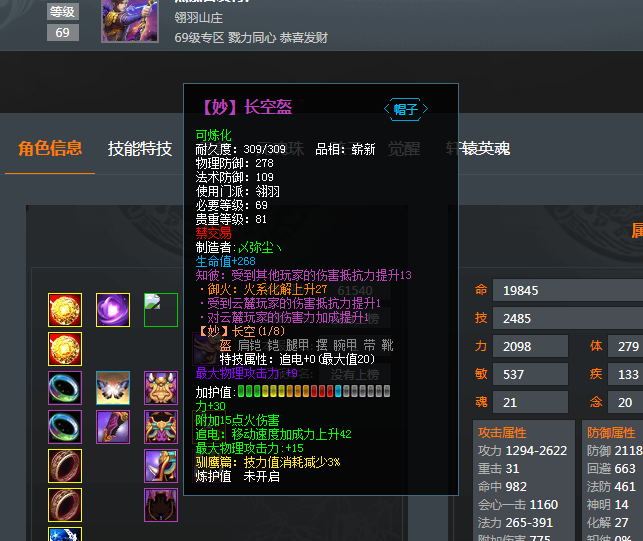Click the purple shoulder armor icon
The image size is (643, 541).
161,466
